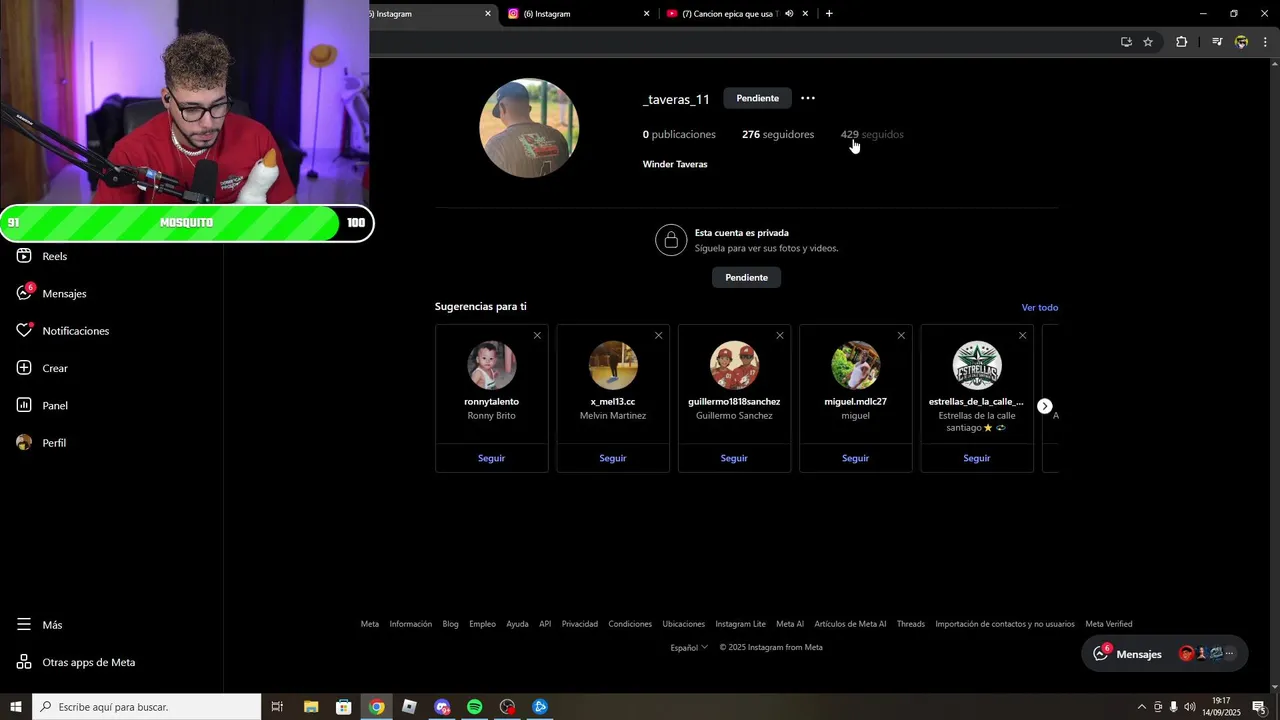The height and width of the screenshot is (720, 1280).
Task: Dismiss the x_mel13.cc suggestion
Action: pos(658,336)
